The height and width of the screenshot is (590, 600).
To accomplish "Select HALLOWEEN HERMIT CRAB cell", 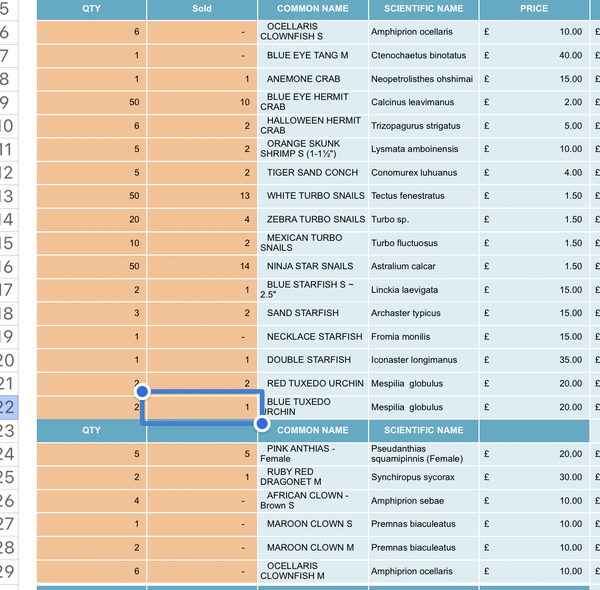I will coord(313,126).
